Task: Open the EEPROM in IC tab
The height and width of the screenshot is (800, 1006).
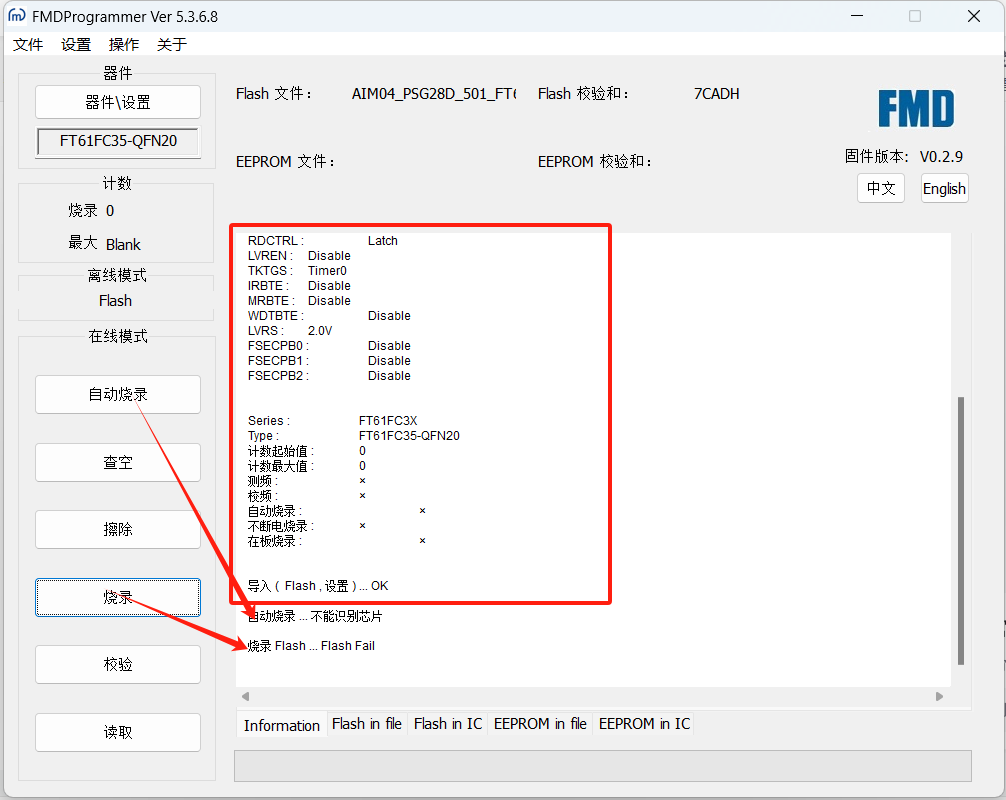Action: click(x=644, y=724)
